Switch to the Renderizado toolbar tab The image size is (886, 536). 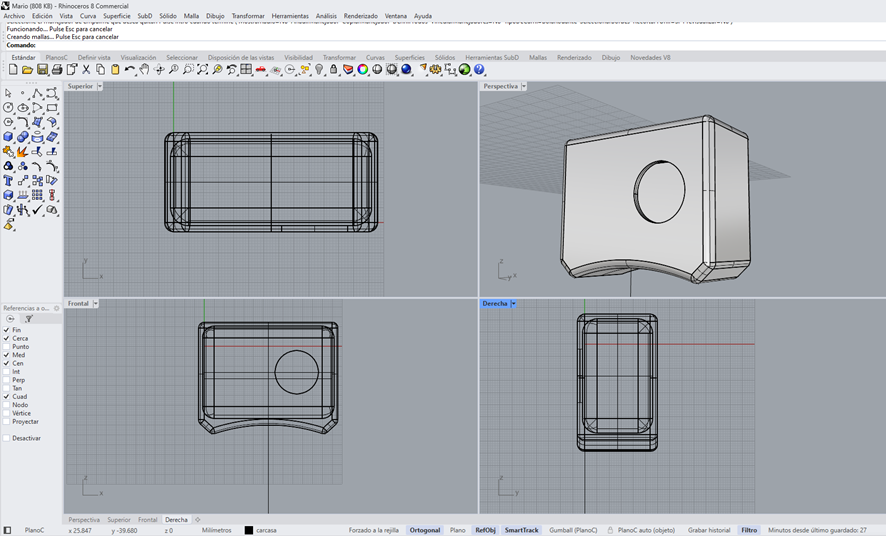(x=574, y=58)
